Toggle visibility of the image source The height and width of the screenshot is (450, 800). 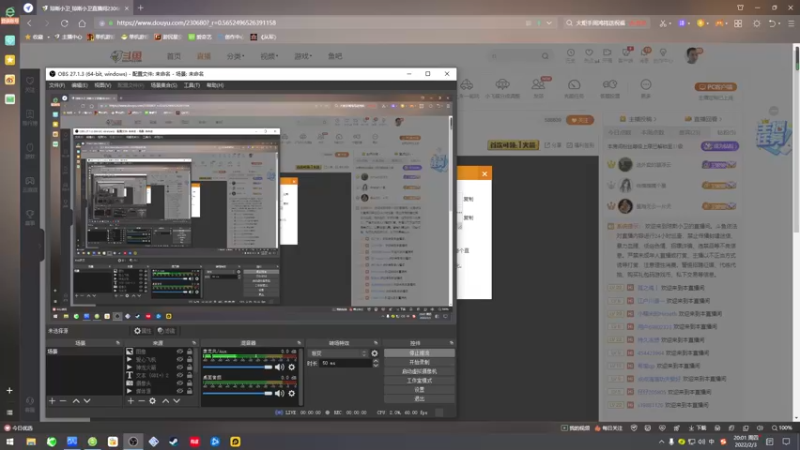click(x=180, y=352)
